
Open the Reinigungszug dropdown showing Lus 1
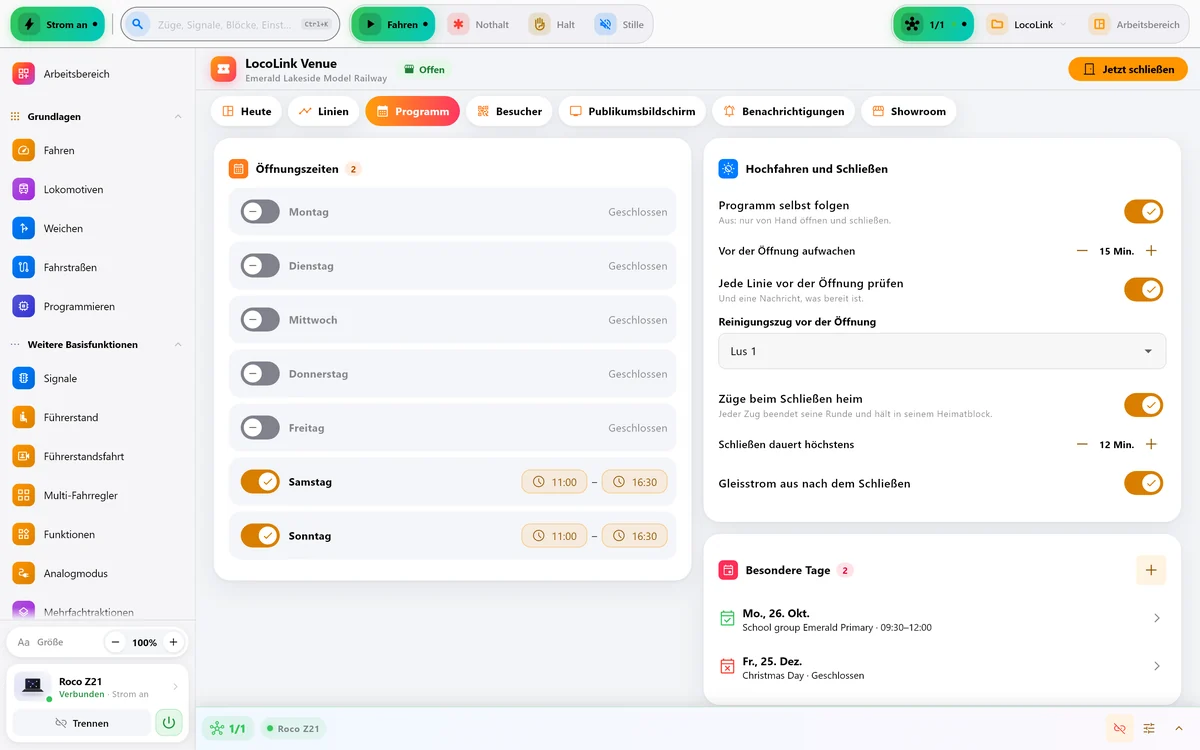tap(942, 351)
